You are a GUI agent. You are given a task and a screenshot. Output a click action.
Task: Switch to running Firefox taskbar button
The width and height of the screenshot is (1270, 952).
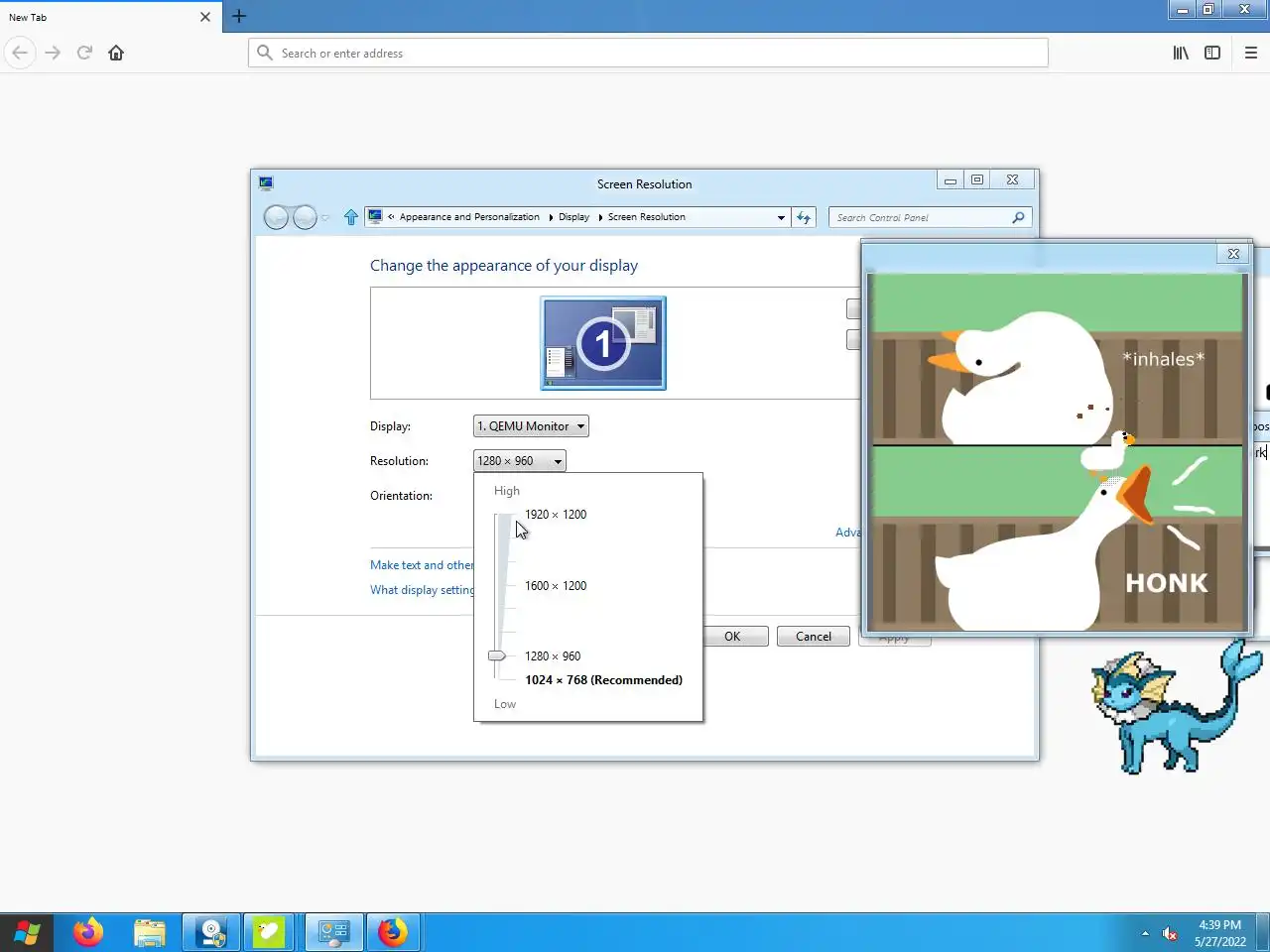pos(394,933)
